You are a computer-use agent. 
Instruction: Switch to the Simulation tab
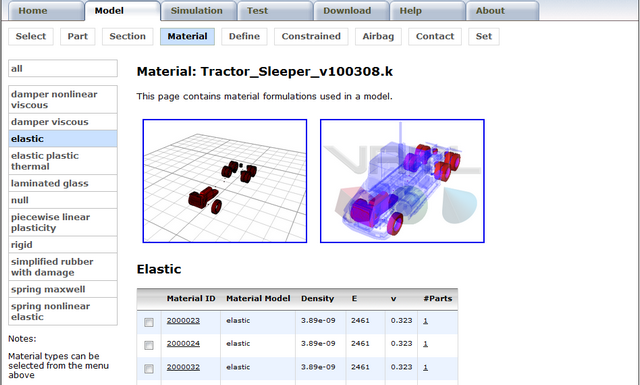198,11
